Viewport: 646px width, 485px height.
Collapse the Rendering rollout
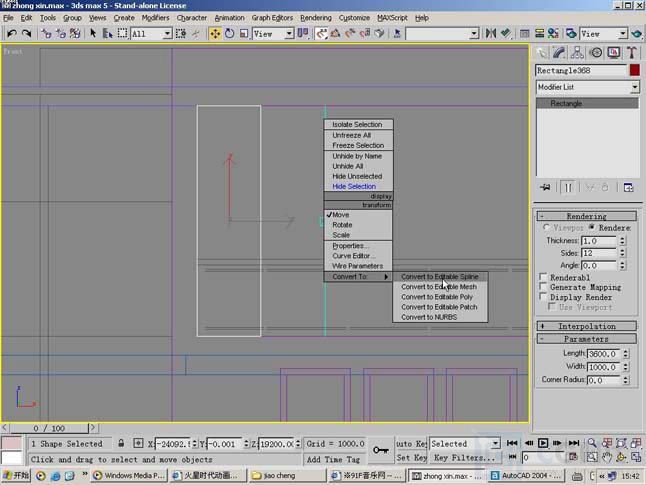pos(586,216)
